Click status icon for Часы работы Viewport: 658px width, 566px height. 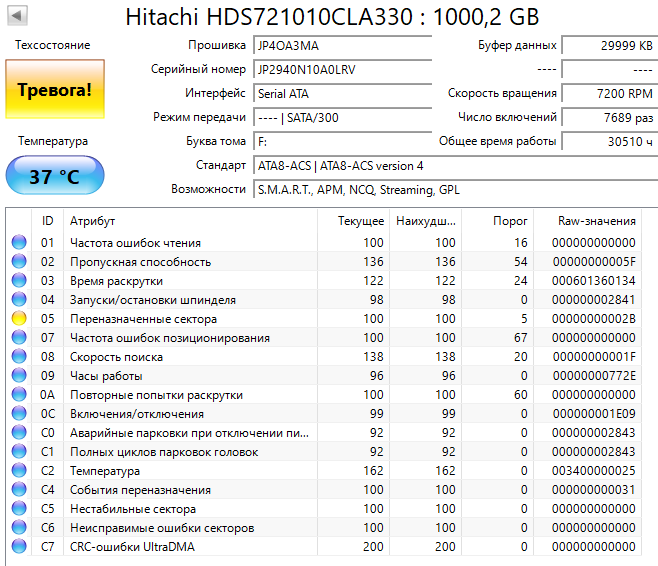click(x=19, y=375)
